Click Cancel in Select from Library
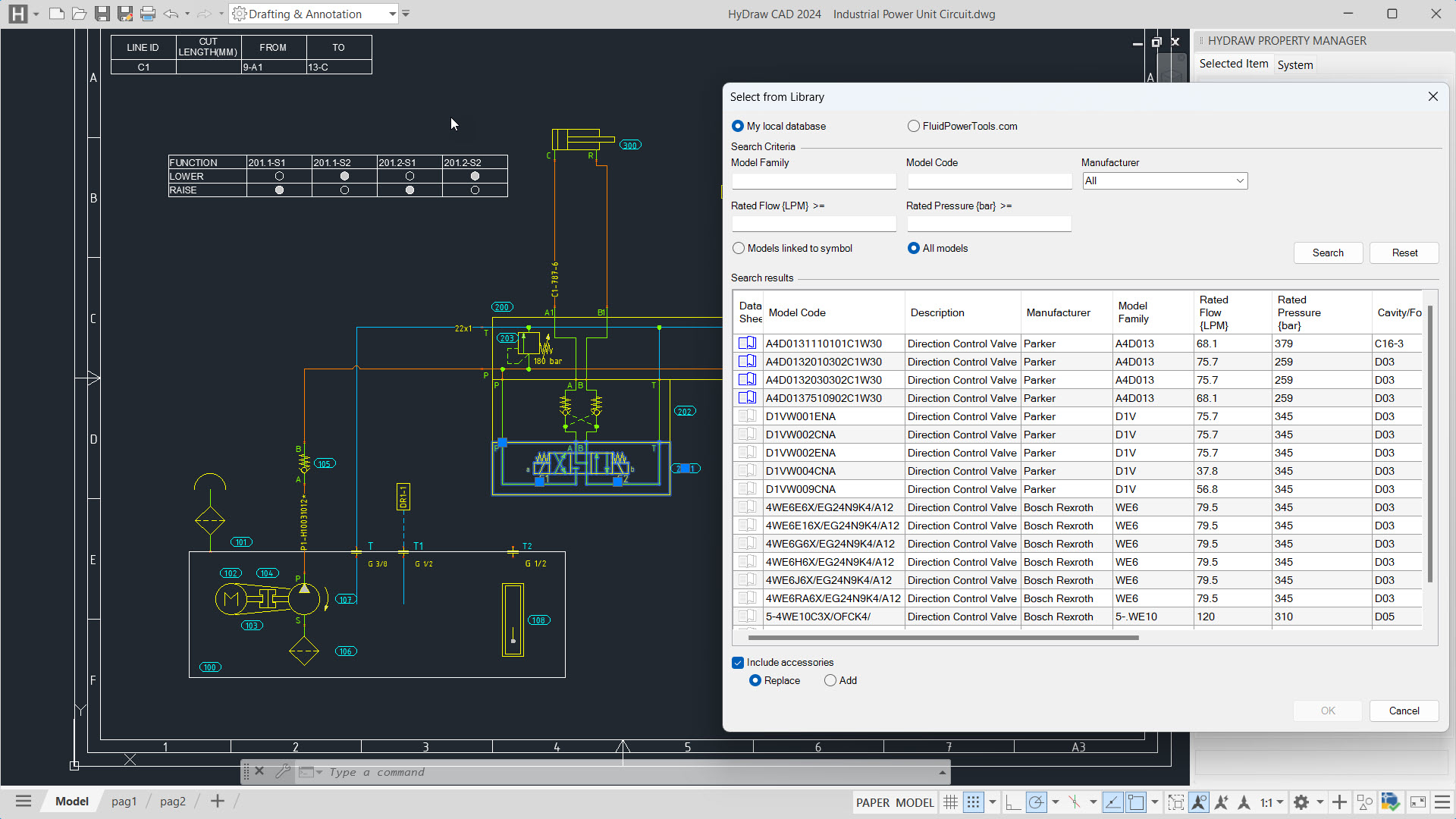The height and width of the screenshot is (819, 1456). point(1404,711)
